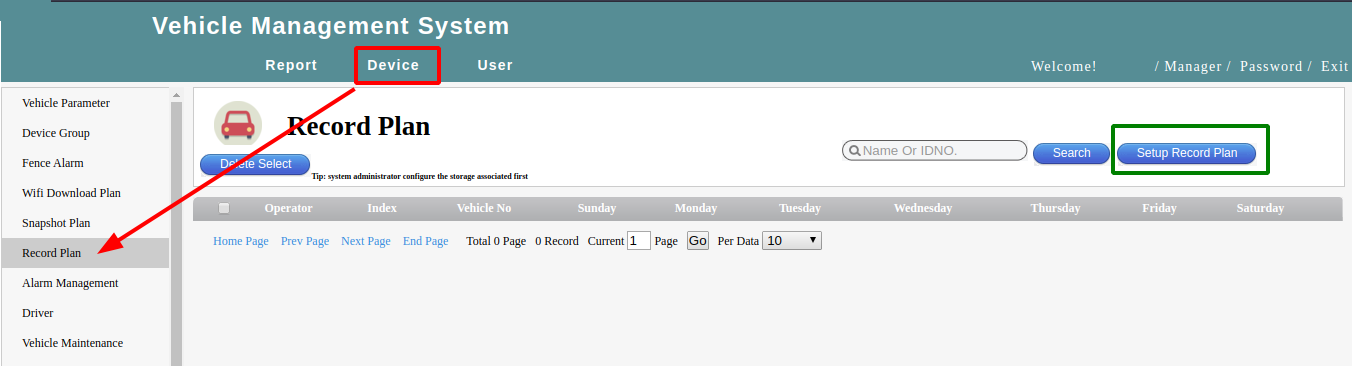Click the Next Page link
This screenshot has height=366, width=1352.
(x=366, y=241)
